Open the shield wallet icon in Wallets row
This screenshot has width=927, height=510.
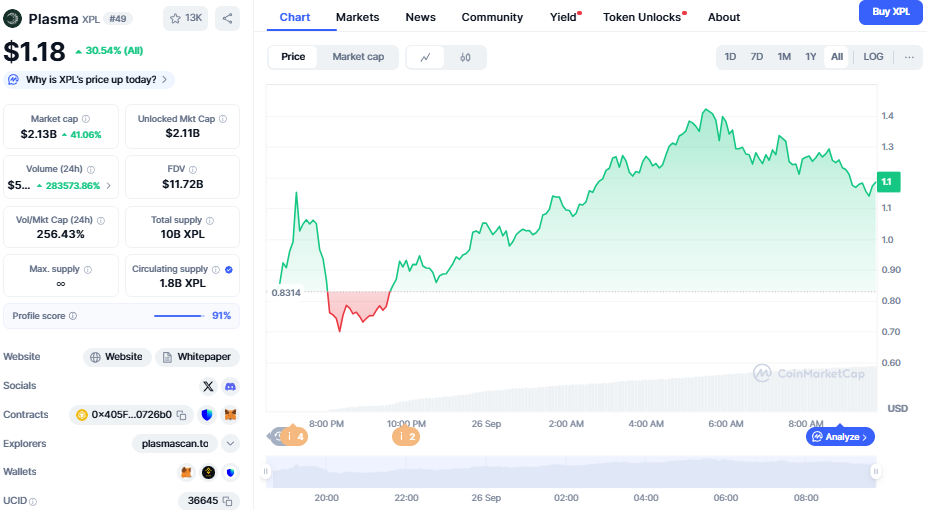[231, 472]
